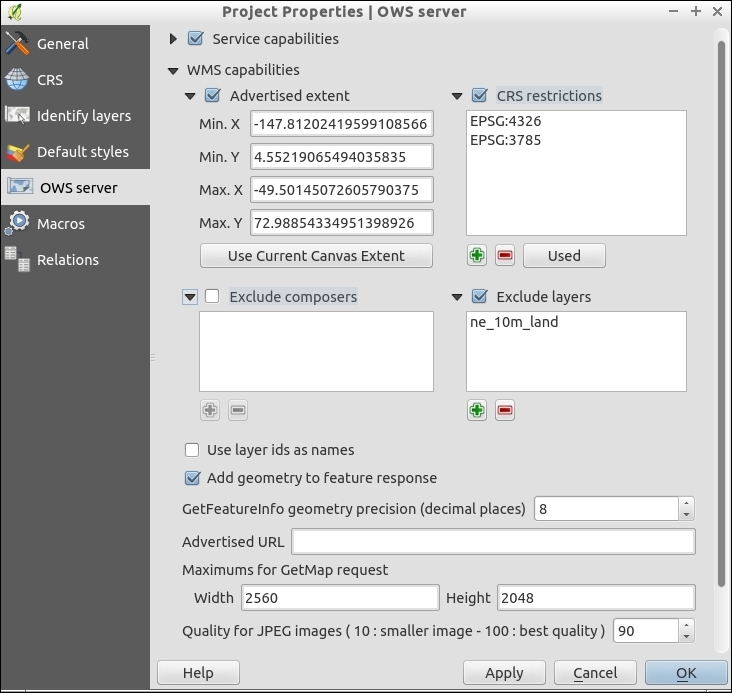Screen dimensions: 732x693
Task: Click the Advertised URL text field
Action: tap(493, 542)
